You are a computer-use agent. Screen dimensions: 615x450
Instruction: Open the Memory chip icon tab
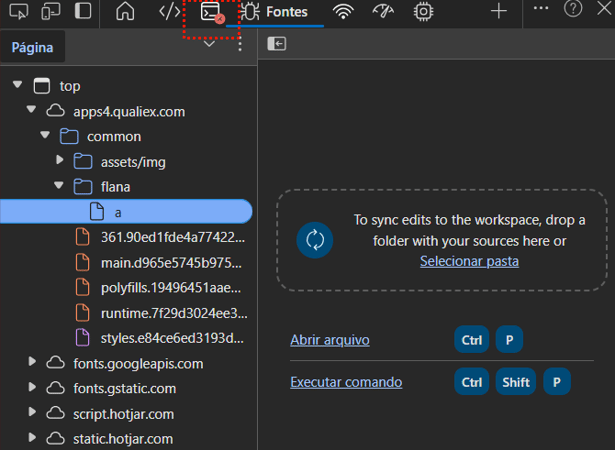tap(424, 12)
